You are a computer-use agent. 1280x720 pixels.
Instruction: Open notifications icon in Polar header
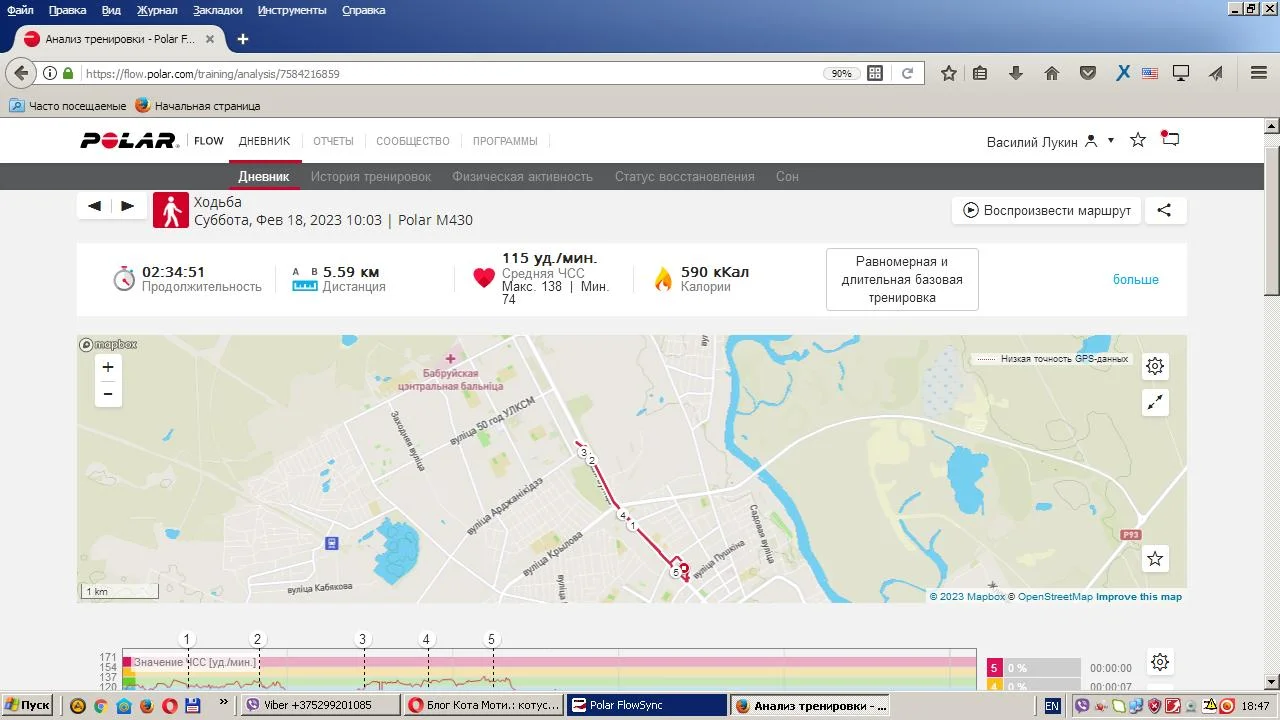tap(1170, 139)
